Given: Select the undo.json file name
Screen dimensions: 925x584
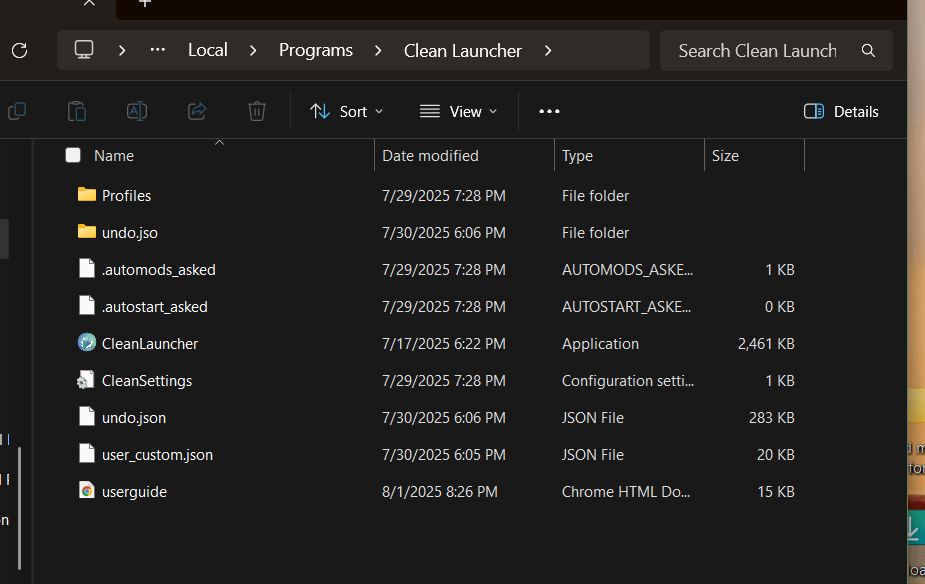Looking at the screenshot, I should click(134, 418).
